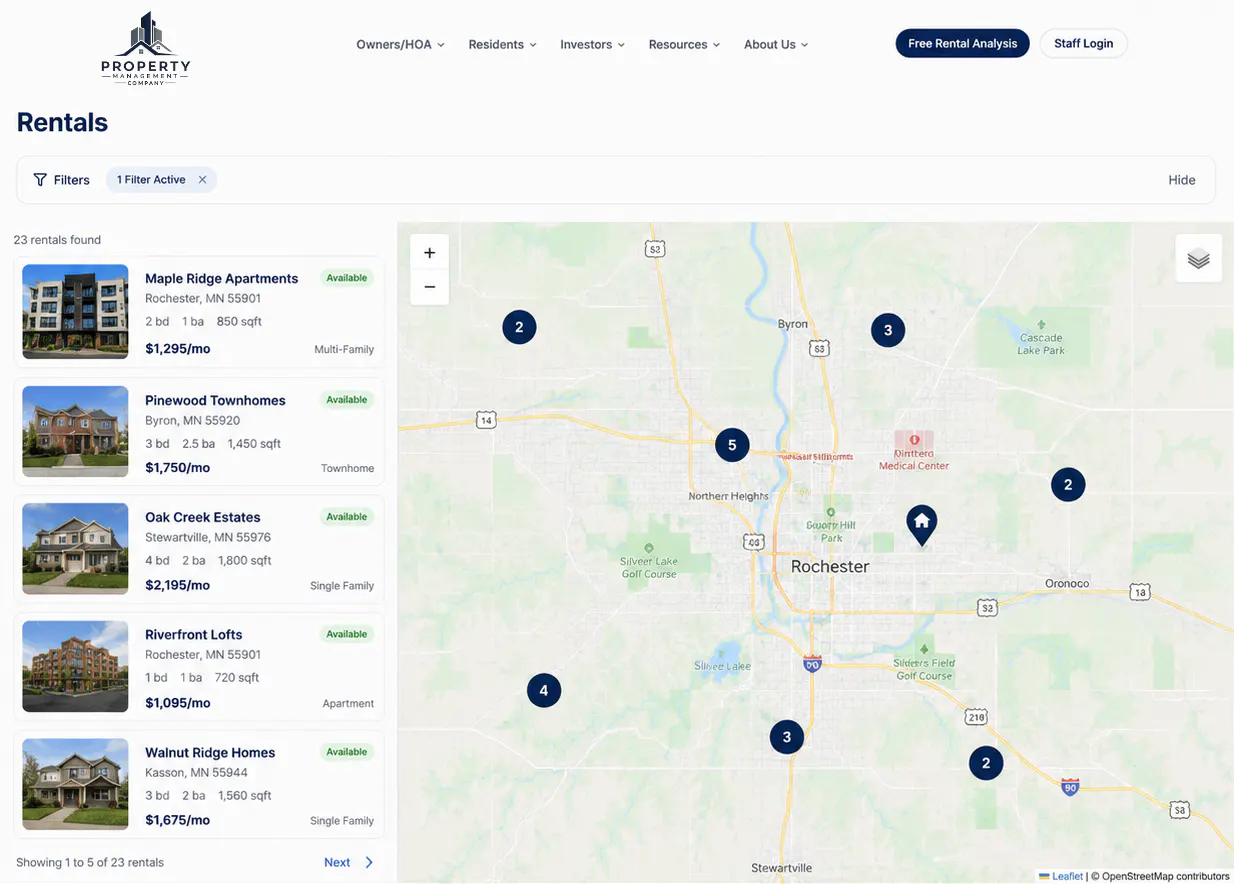Click the Staff Login button
1234x884 pixels.
click(1083, 43)
